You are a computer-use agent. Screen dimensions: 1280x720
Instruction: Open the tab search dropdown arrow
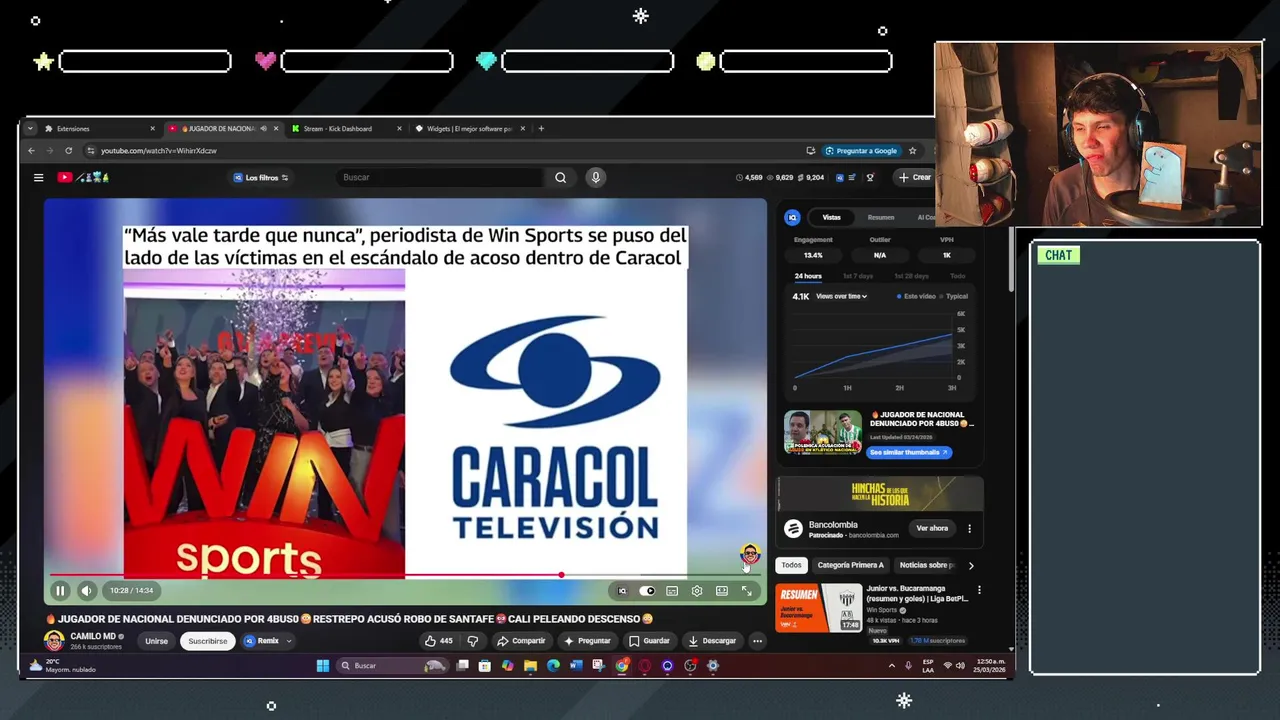tap(30, 128)
